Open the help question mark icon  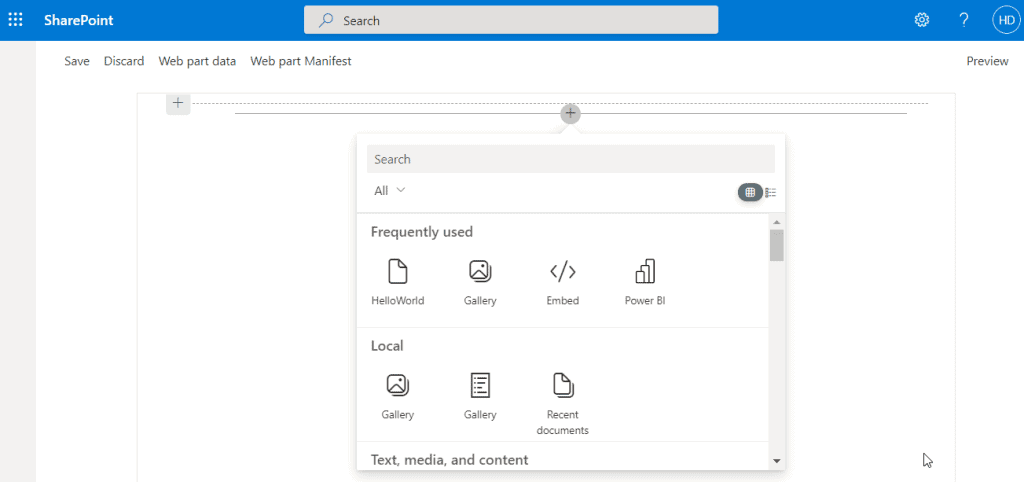click(x=963, y=20)
